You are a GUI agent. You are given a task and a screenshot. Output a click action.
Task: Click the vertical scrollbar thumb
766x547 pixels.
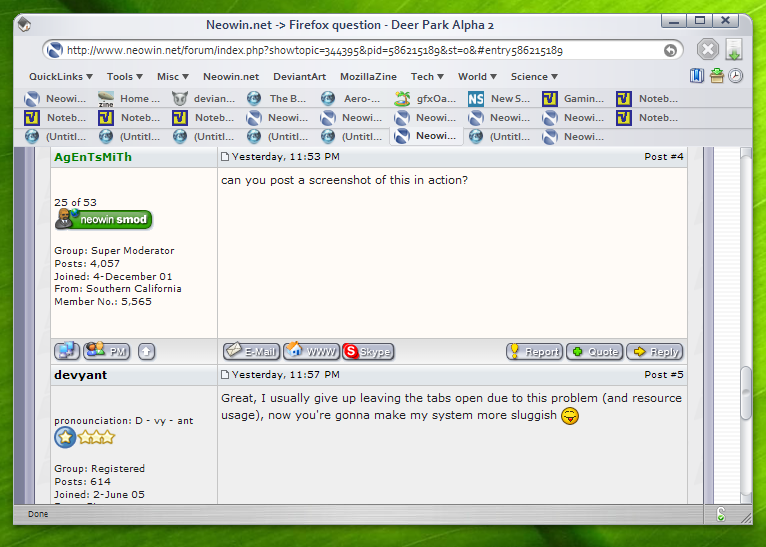[745, 393]
